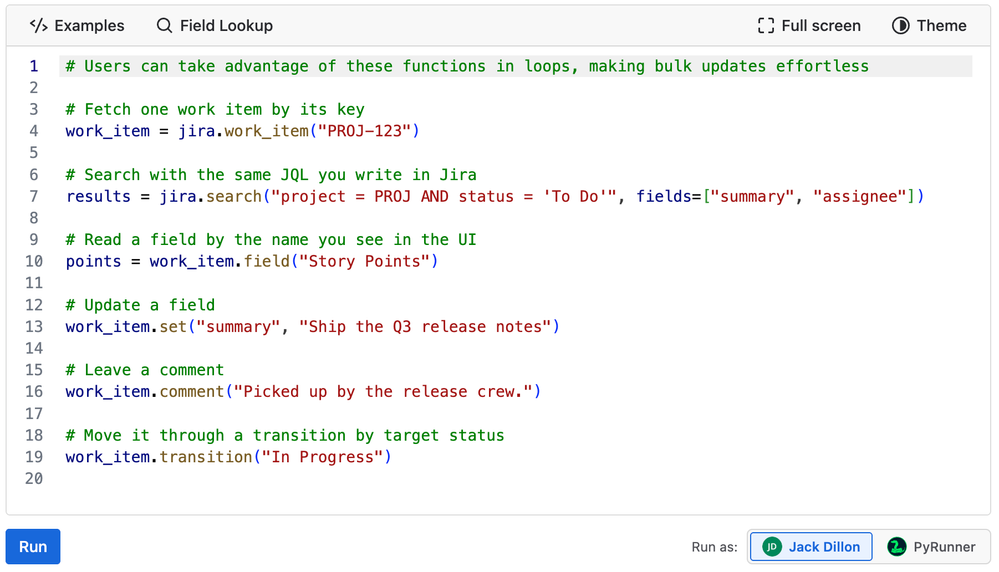Click line number 20 in gutter
The height and width of the screenshot is (572, 999).
click(34, 478)
